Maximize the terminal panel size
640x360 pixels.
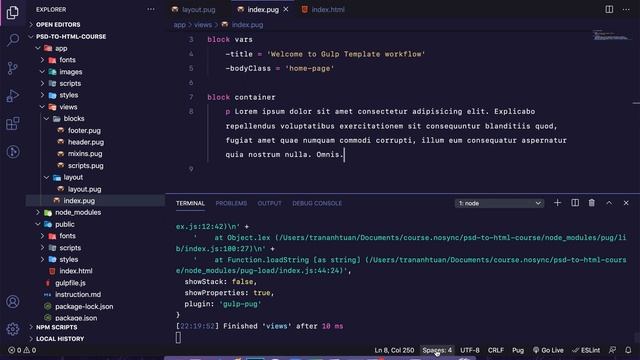(609, 203)
